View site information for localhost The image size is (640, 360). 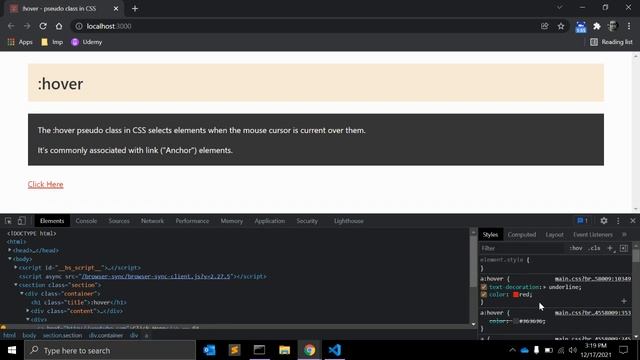79,26
